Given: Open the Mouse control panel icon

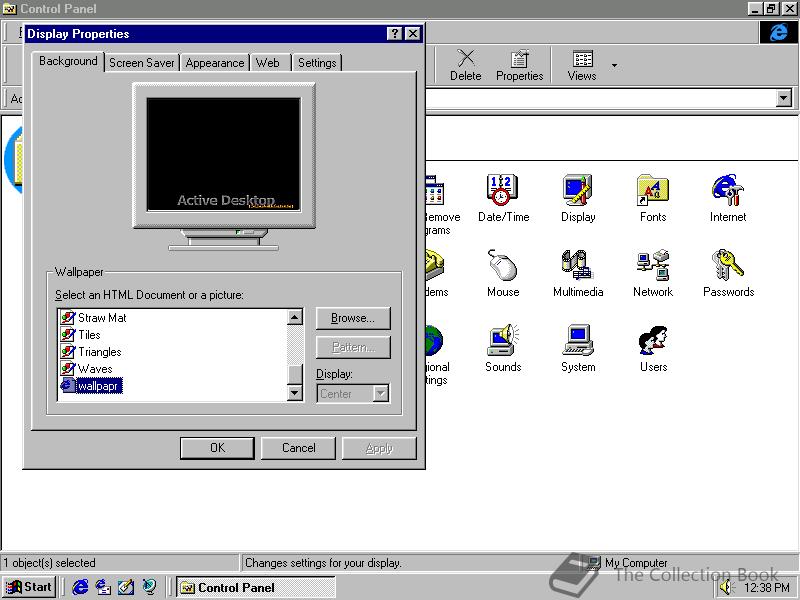Looking at the screenshot, I should point(503,273).
